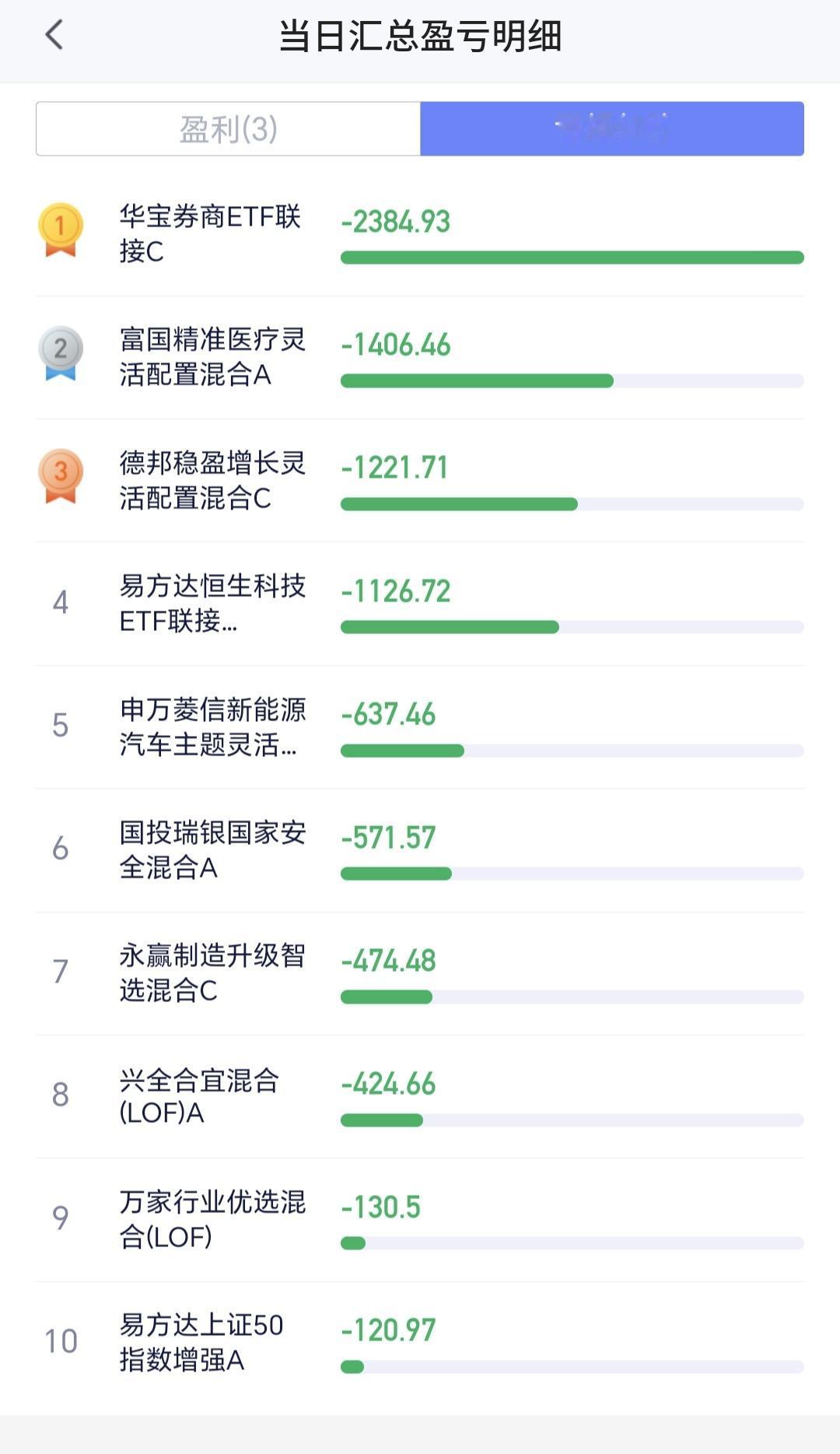Open 华宝券商ETF联接C fund details
The height and width of the screenshot is (1454, 840).
click(420, 234)
